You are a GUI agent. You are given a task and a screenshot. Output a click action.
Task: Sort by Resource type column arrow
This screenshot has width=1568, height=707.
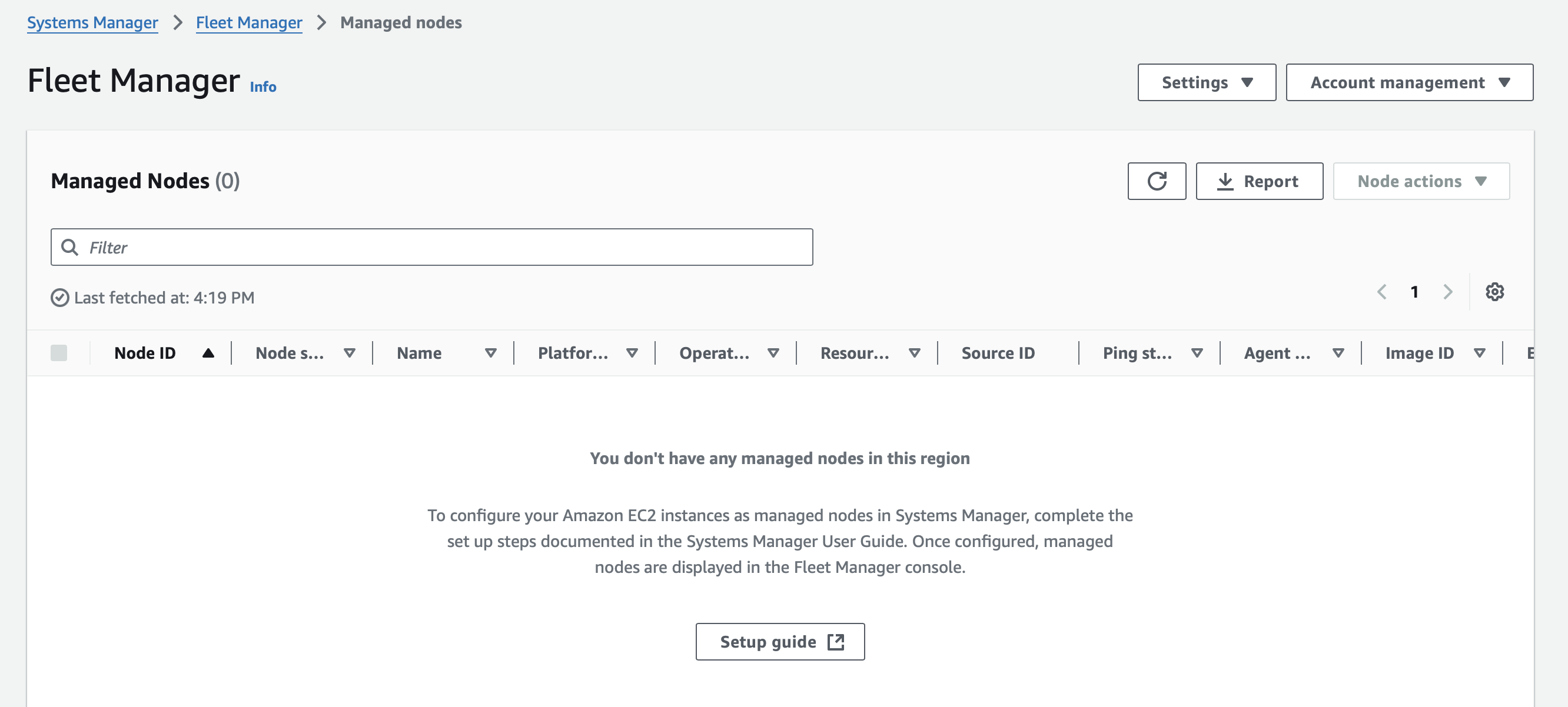point(914,353)
